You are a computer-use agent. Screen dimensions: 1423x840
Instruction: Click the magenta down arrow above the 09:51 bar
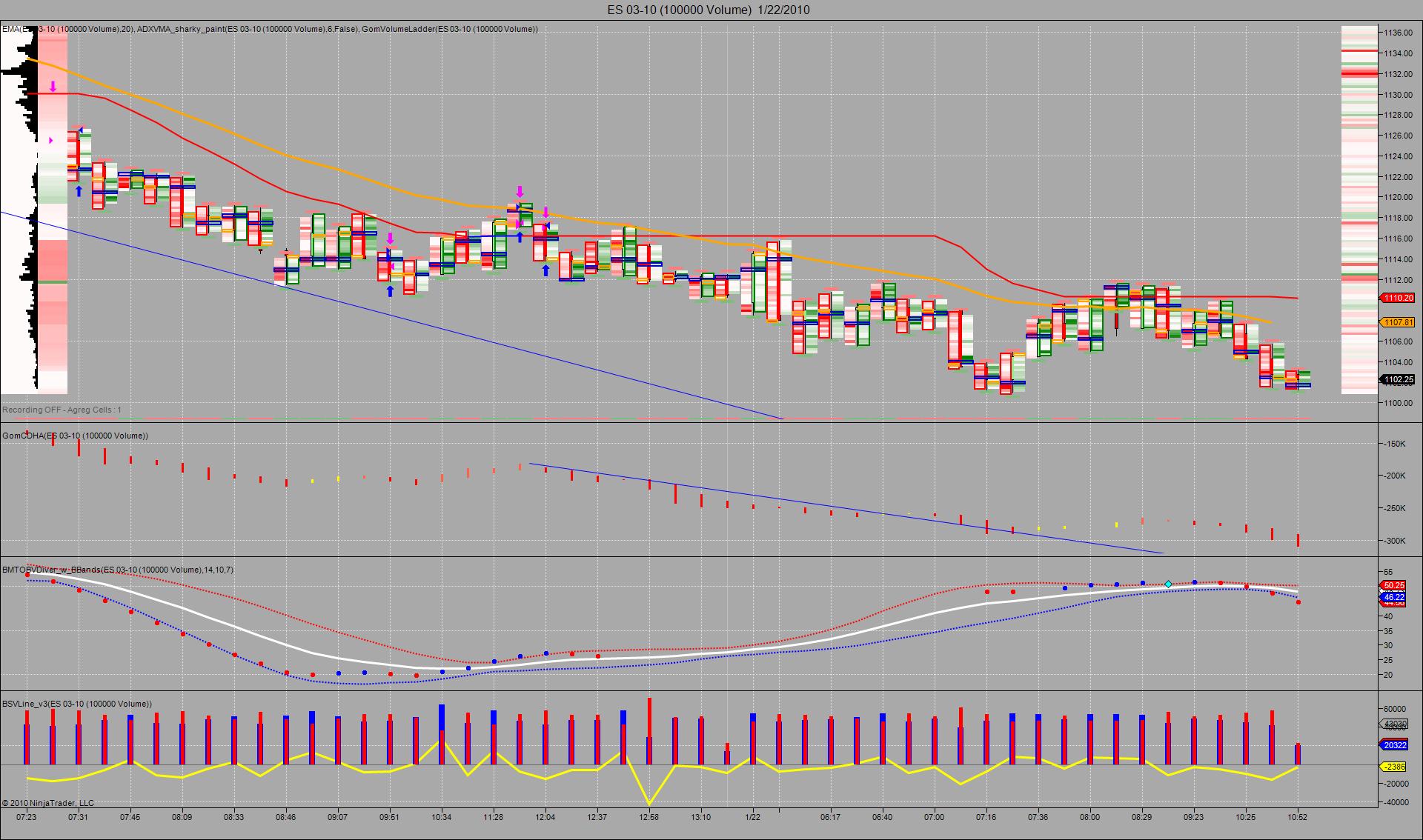click(390, 239)
